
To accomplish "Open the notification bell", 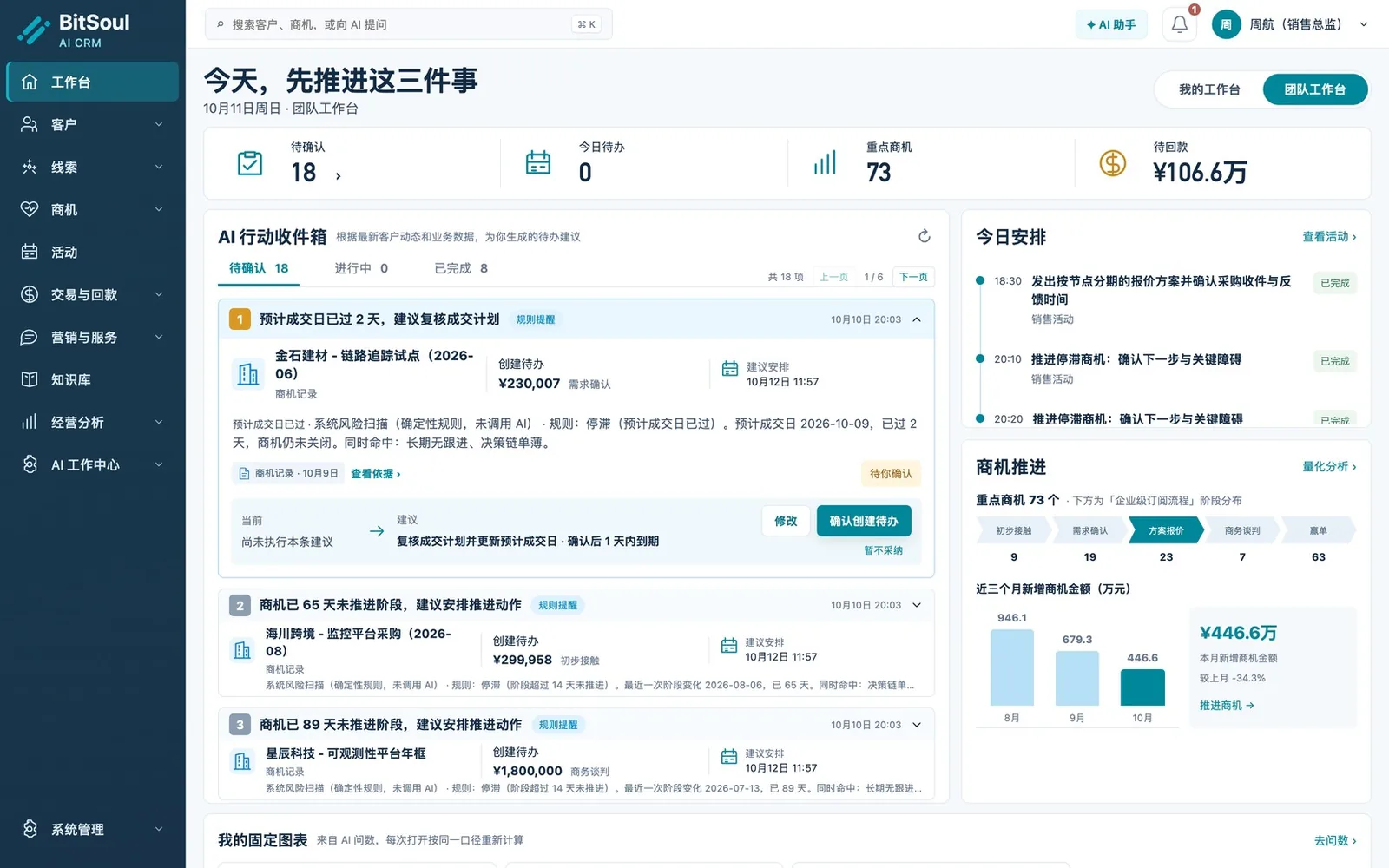I will 1179,24.
